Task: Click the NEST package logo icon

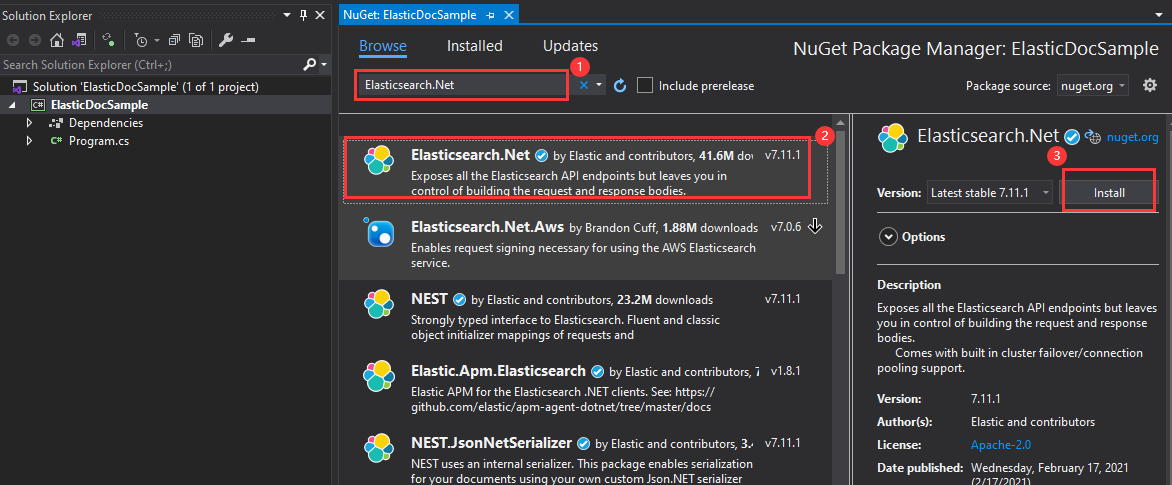Action: tap(379, 304)
